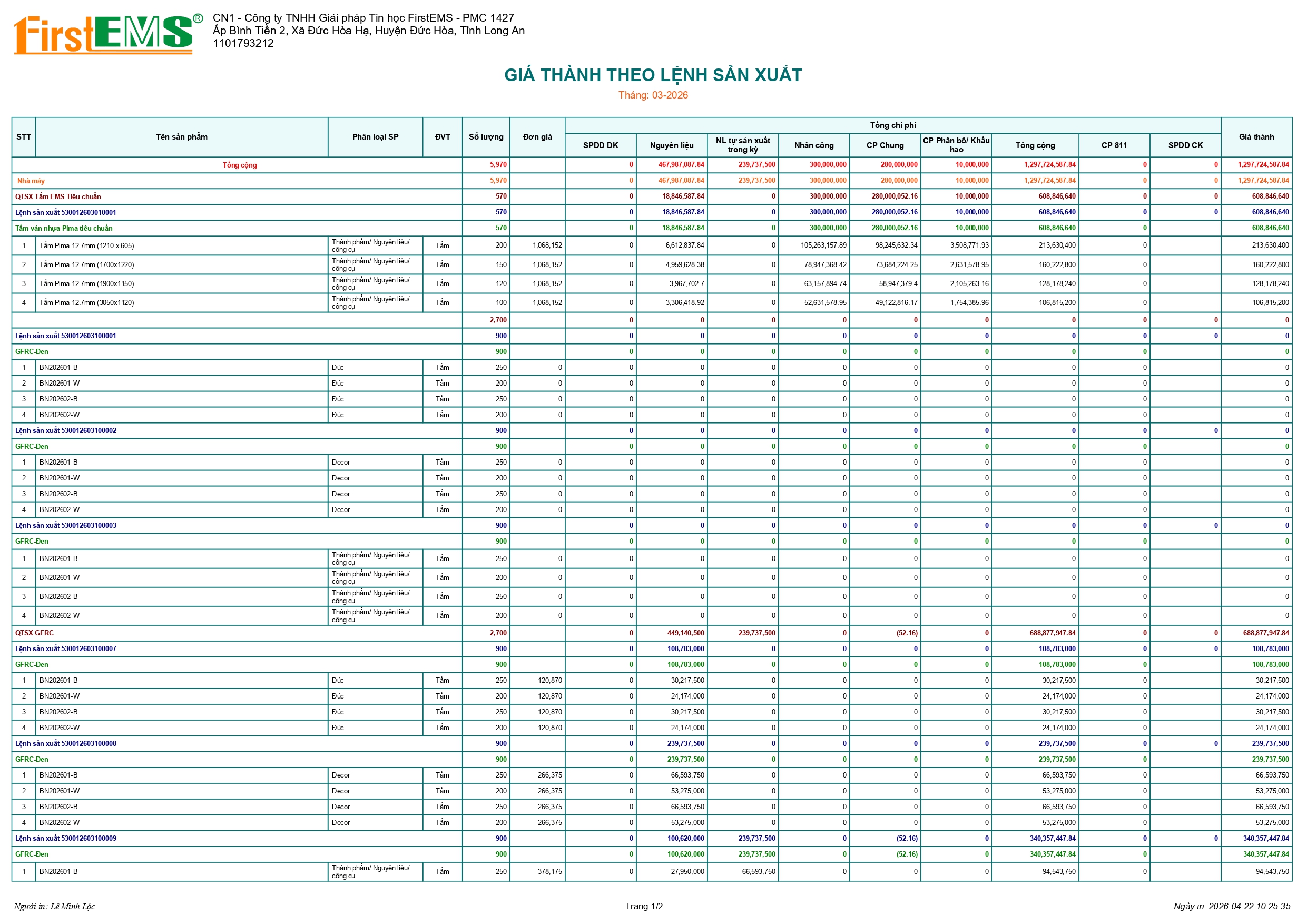The image size is (1307, 924).
Task: Click the Tấm ván nhựa Pima tiêu chuẩn row
Action: [652, 228]
